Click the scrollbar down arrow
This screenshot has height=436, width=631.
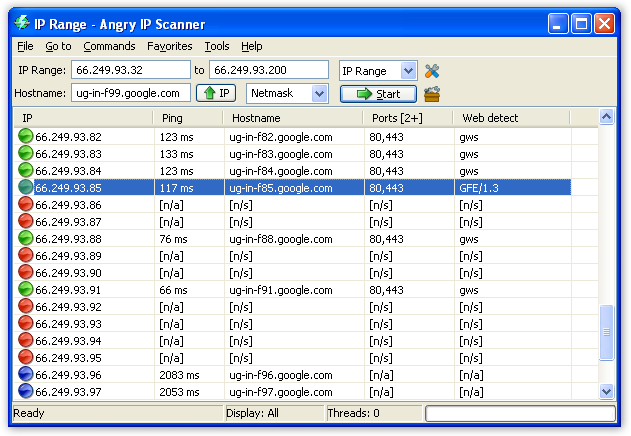tap(606, 392)
